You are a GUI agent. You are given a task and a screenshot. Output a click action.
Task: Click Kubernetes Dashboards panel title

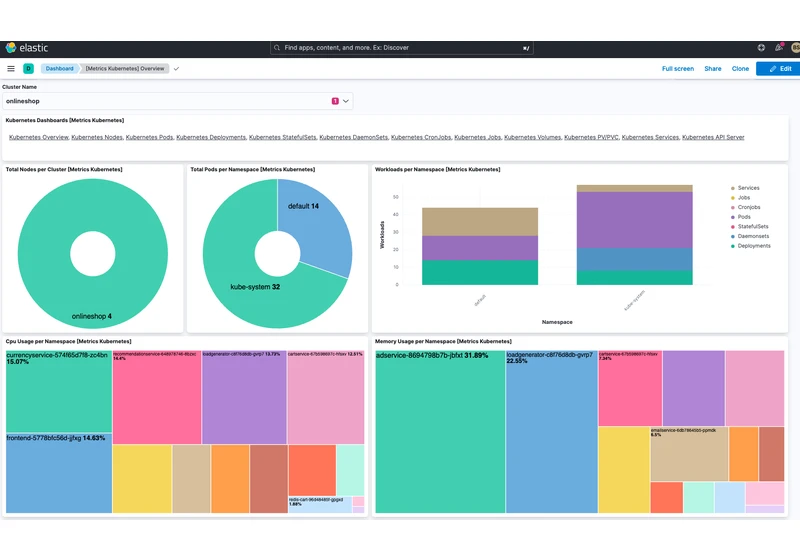pyautogui.click(x=65, y=120)
